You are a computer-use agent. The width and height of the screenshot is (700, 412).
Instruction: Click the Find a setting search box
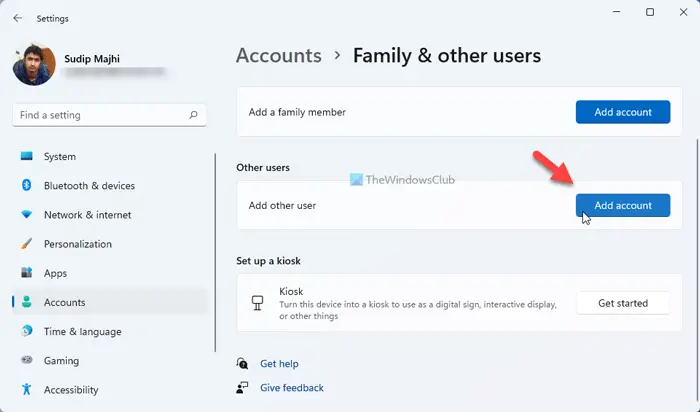pos(109,115)
